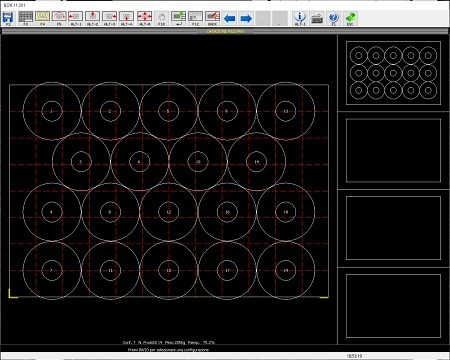Screen dimensions: 450x360
Task: Click the keyboard icon in toolbar
Action: coord(317,18)
